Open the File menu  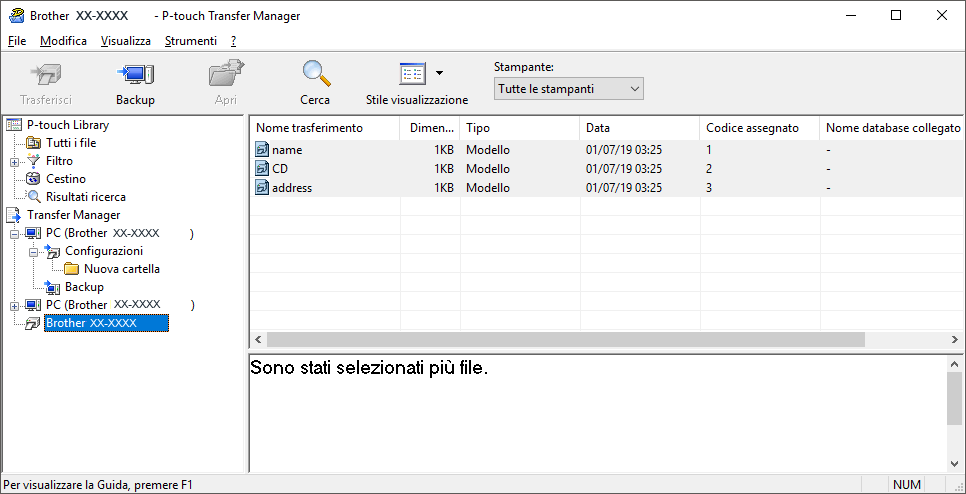pyautogui.click(x=17, y=41)
